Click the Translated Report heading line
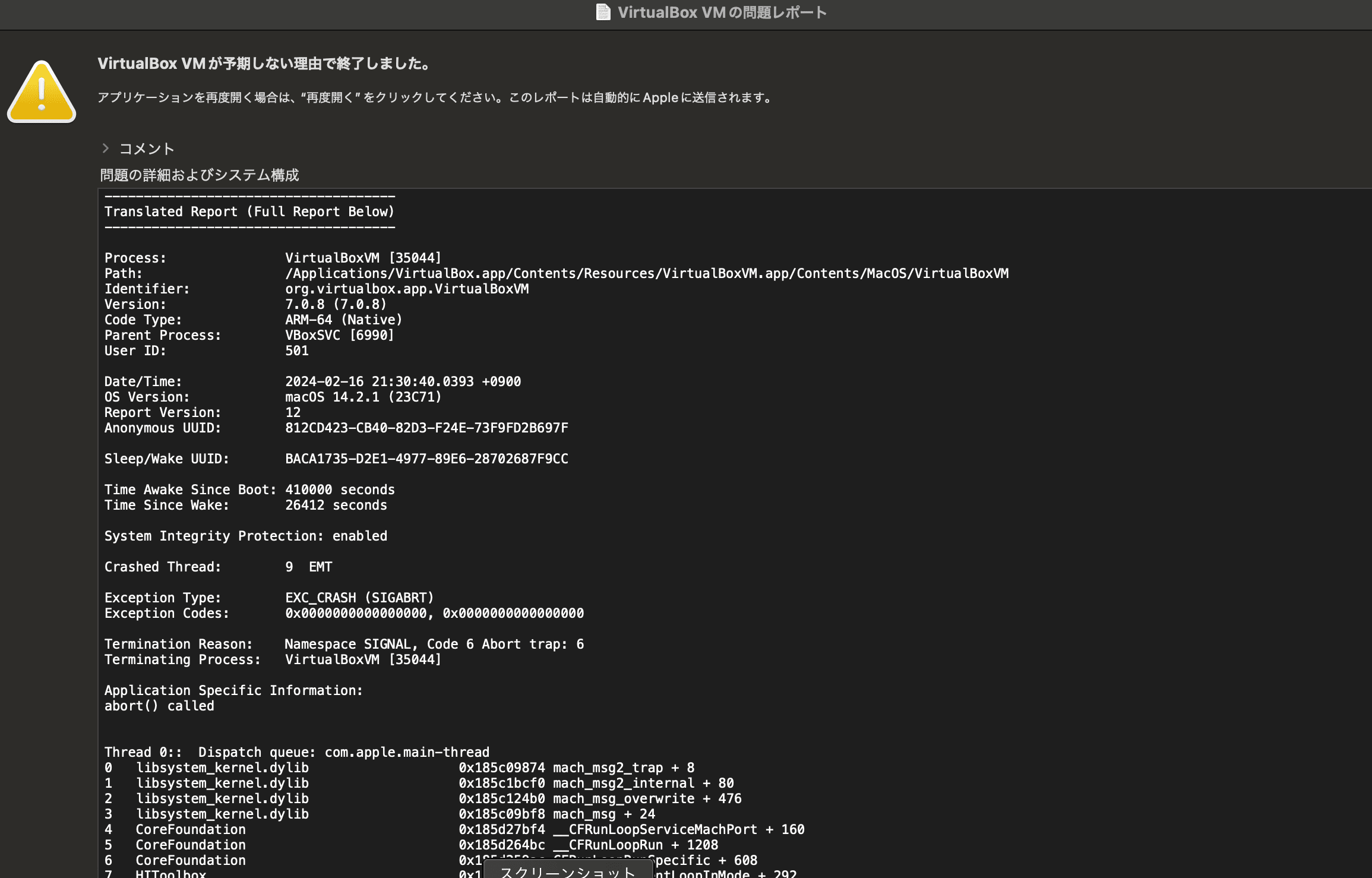The height and width of the screenshot is (878, 1372). (249, 212)
